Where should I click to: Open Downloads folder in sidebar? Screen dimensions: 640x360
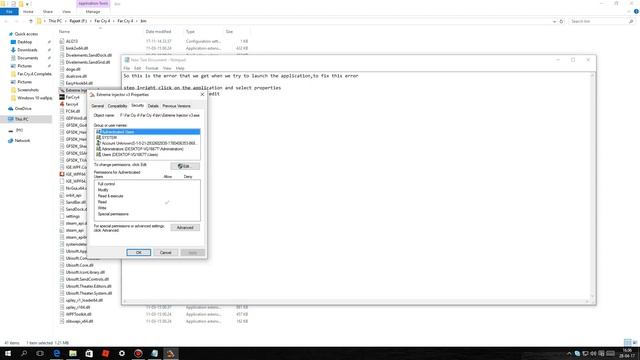(27, 50)
